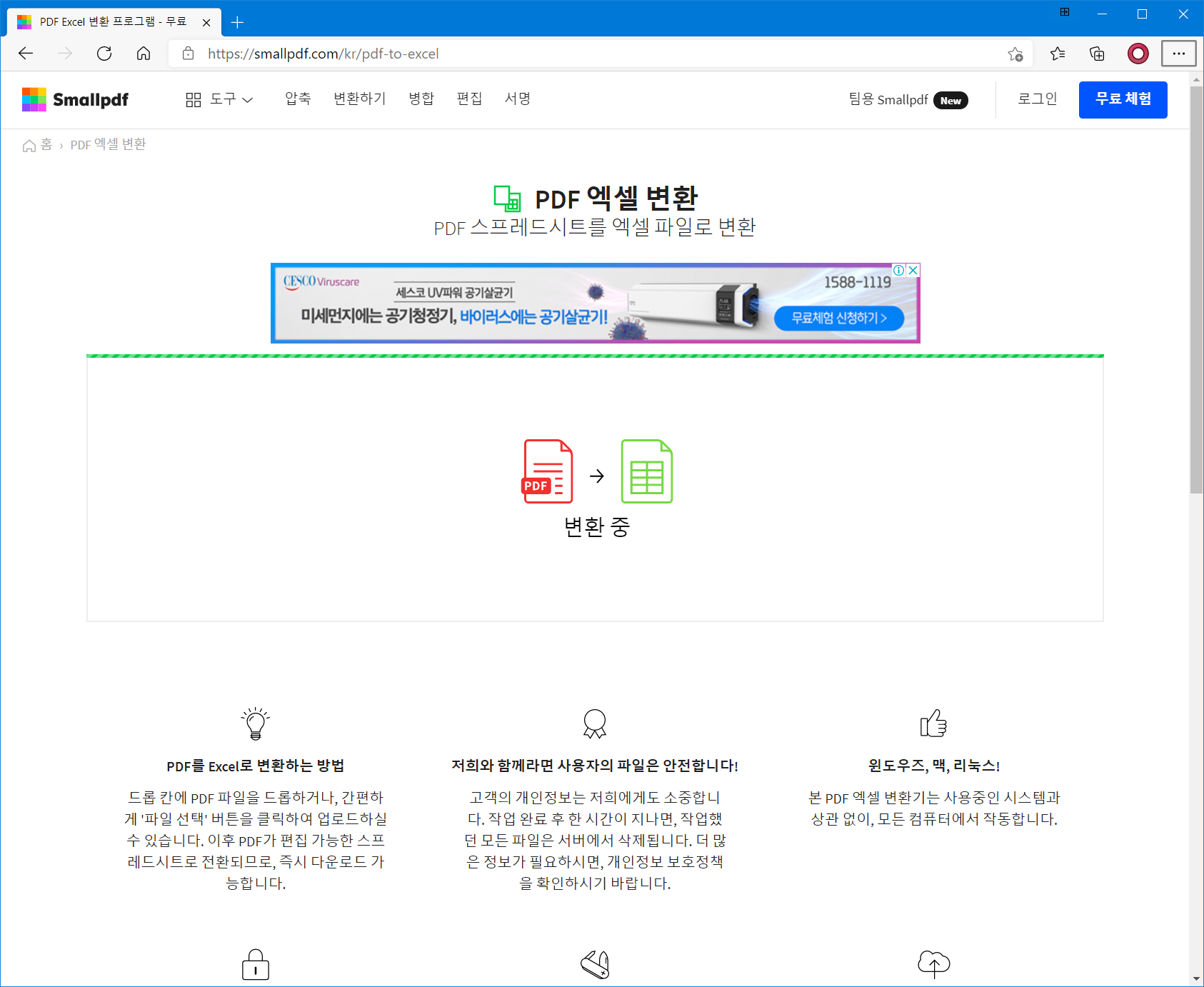Open the 병합 menu item
The width and height of the screenshot is (1204, 987).
[x=421, y=99]
